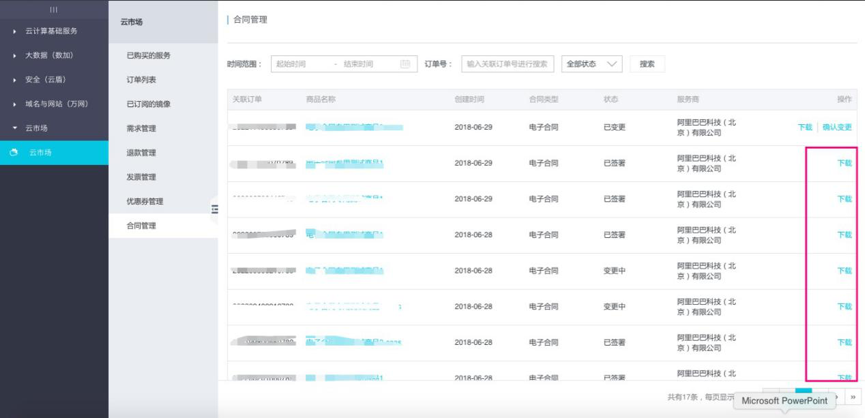Expand the 大数据（数加） section arrow
The image size is (865, 418).
pos(14,56)
